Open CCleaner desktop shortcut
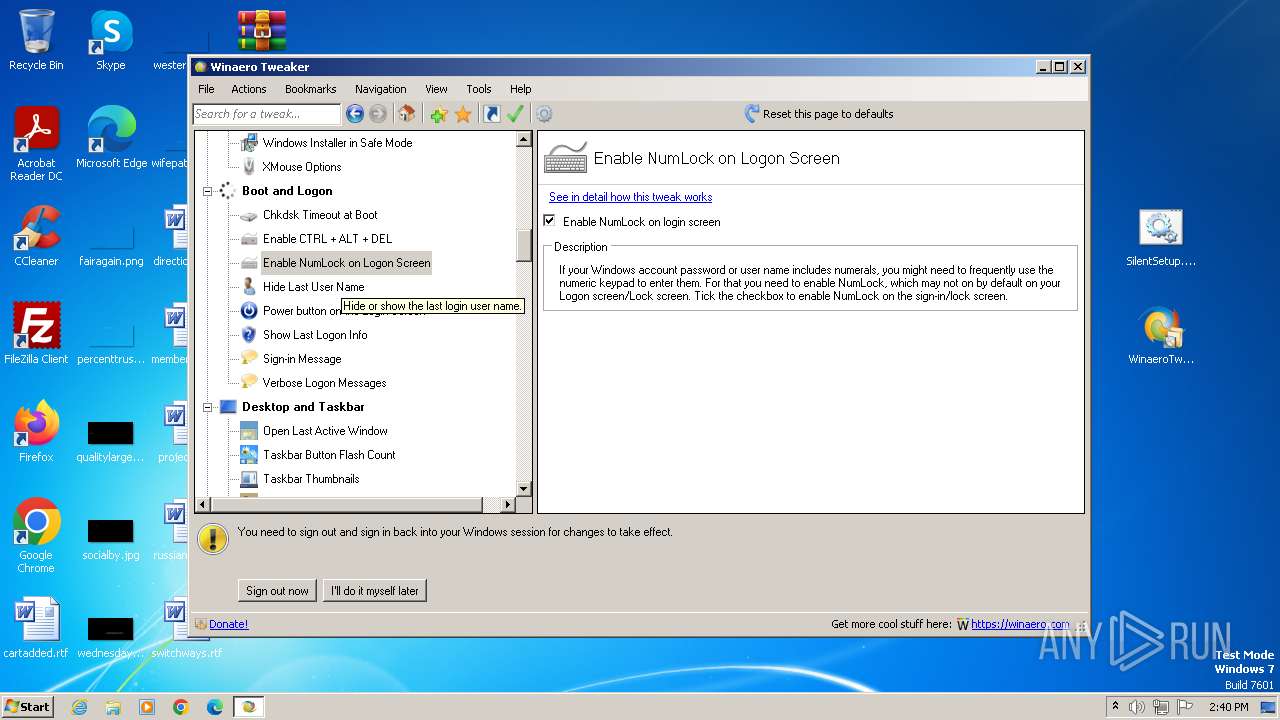Image resolution: width=1280 pixels, height=720 pixels. (x=36, y=236)
